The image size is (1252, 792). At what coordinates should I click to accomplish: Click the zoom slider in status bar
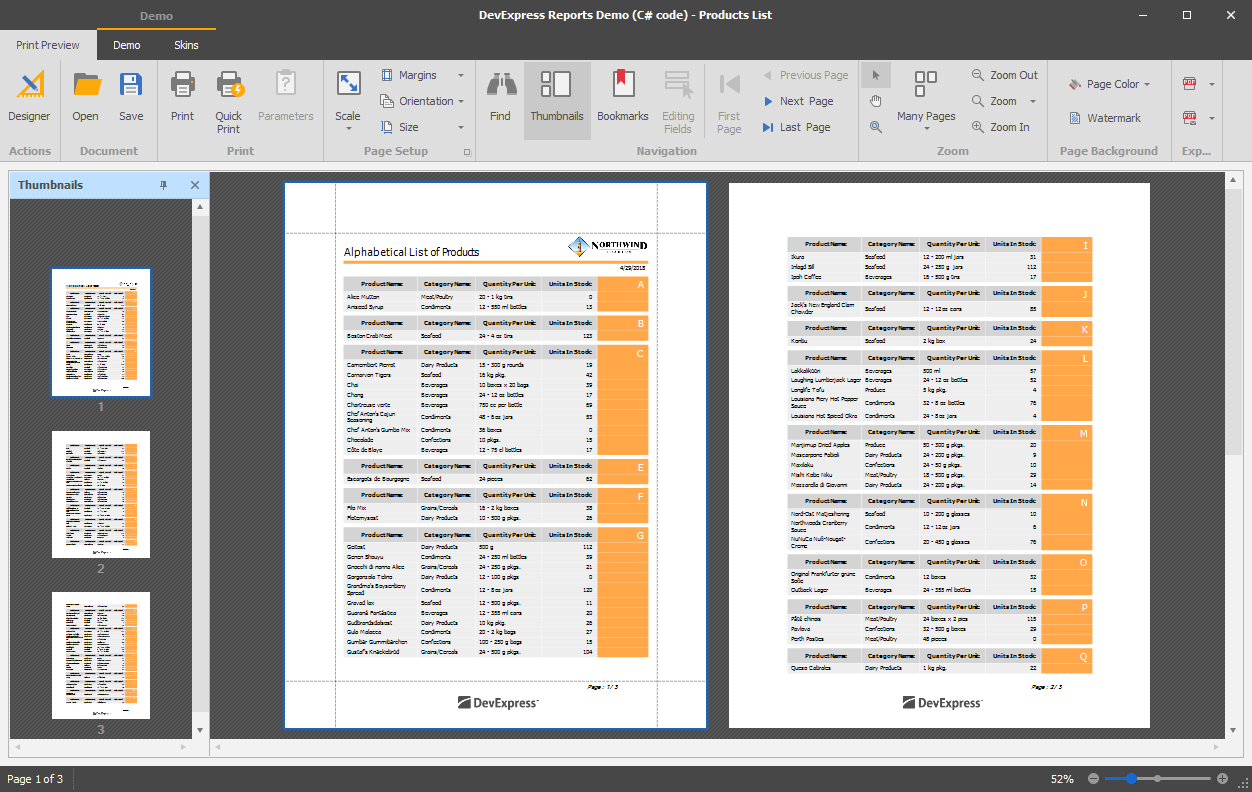(x=1157, y=779)
